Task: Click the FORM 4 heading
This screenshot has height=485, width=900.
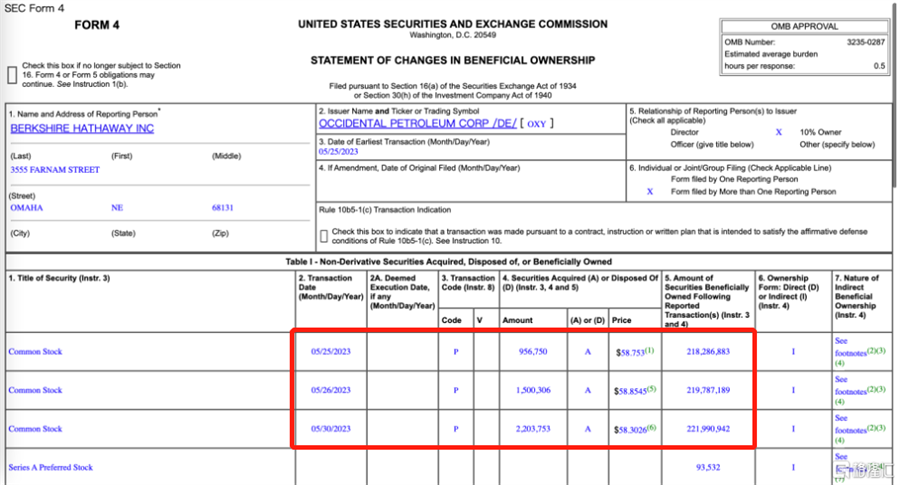Action: (x=97, y=25)
